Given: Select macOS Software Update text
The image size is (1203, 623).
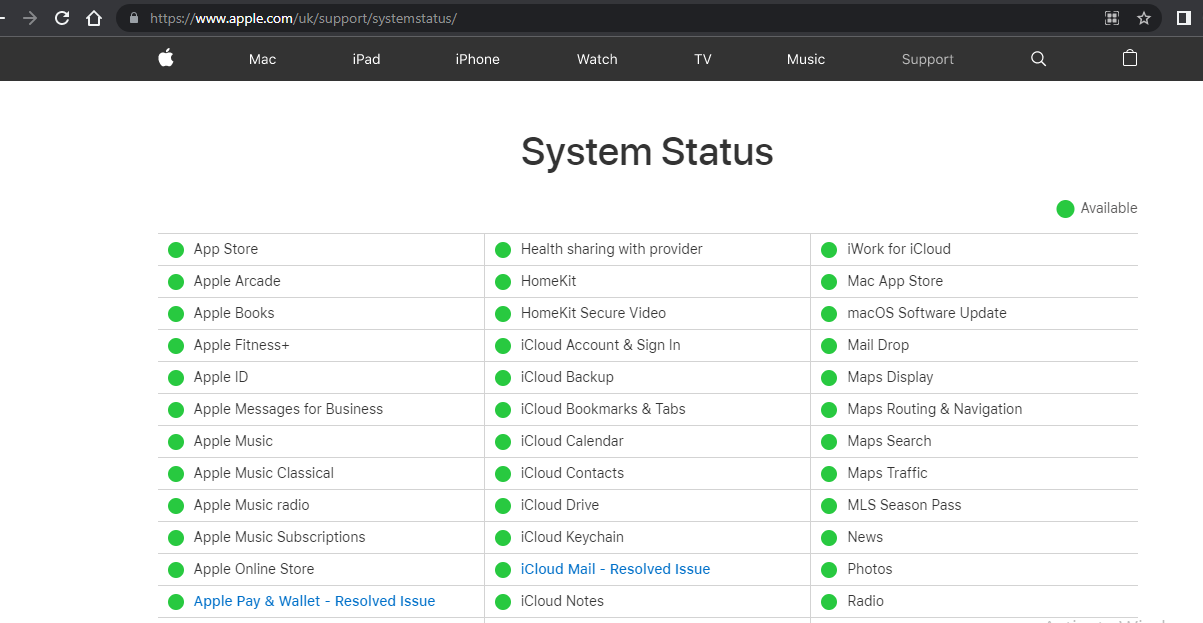Looking at the screenshot, I should (927, 313).
